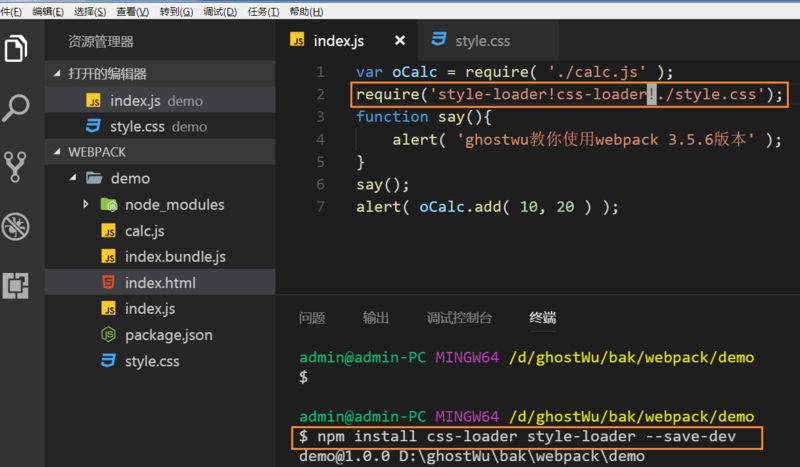Switch to the style.css editor tab
Screen dimensions: 800x467
[x=488, y=40]
